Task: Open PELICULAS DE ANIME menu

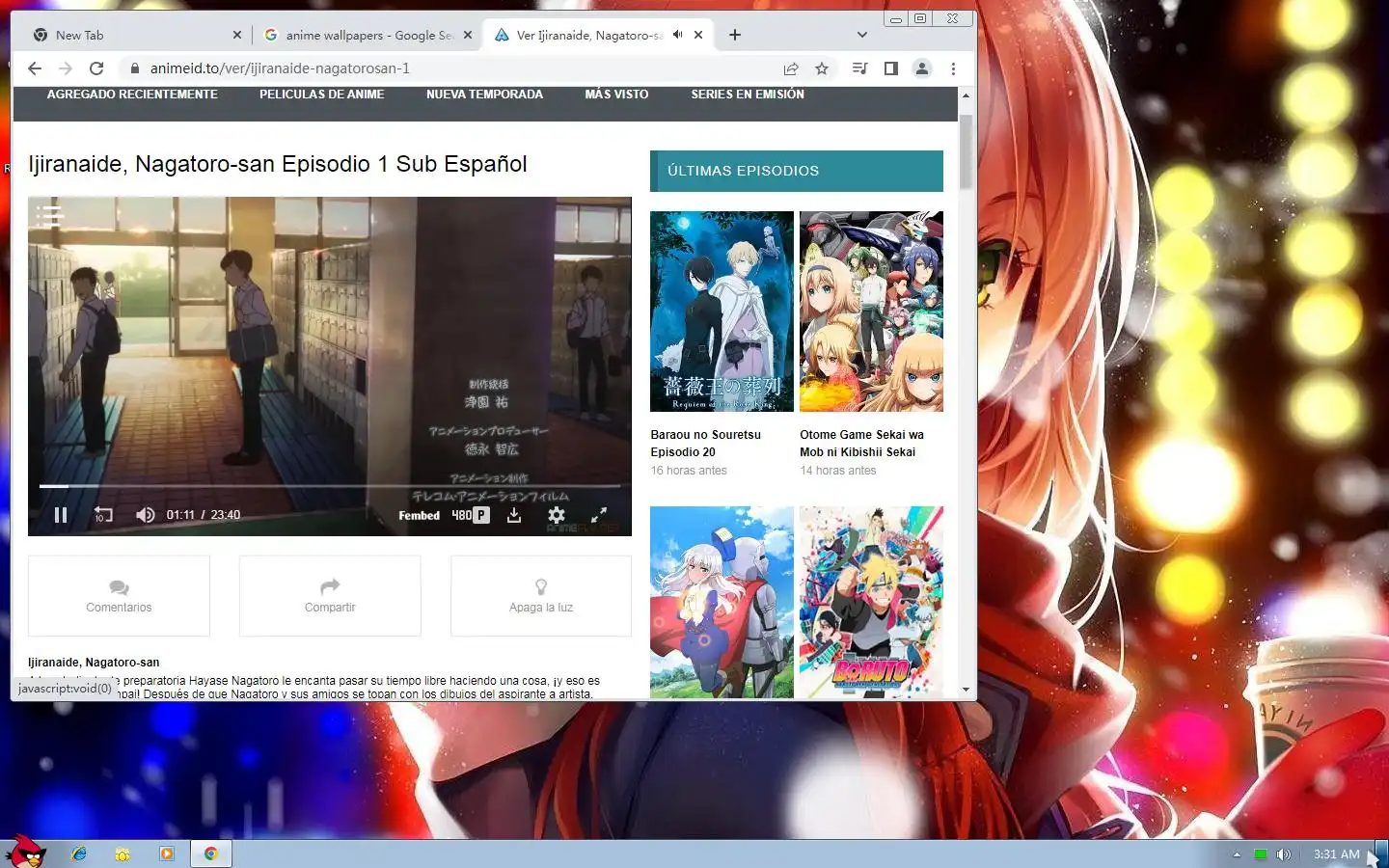Action: click(322, 95)
